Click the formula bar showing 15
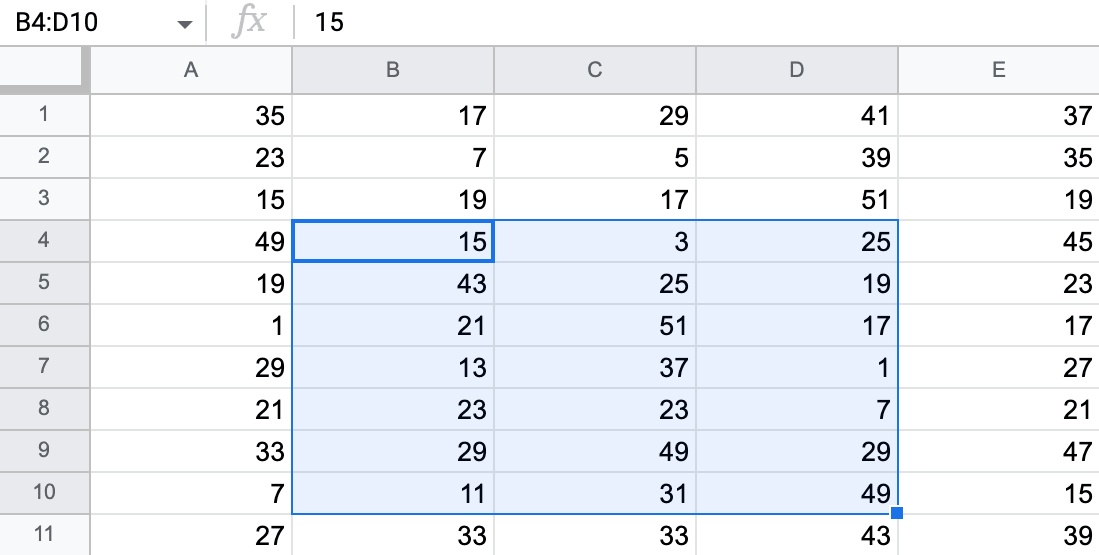The height and width of the screenshot is (555, 1099). (696, 22)
